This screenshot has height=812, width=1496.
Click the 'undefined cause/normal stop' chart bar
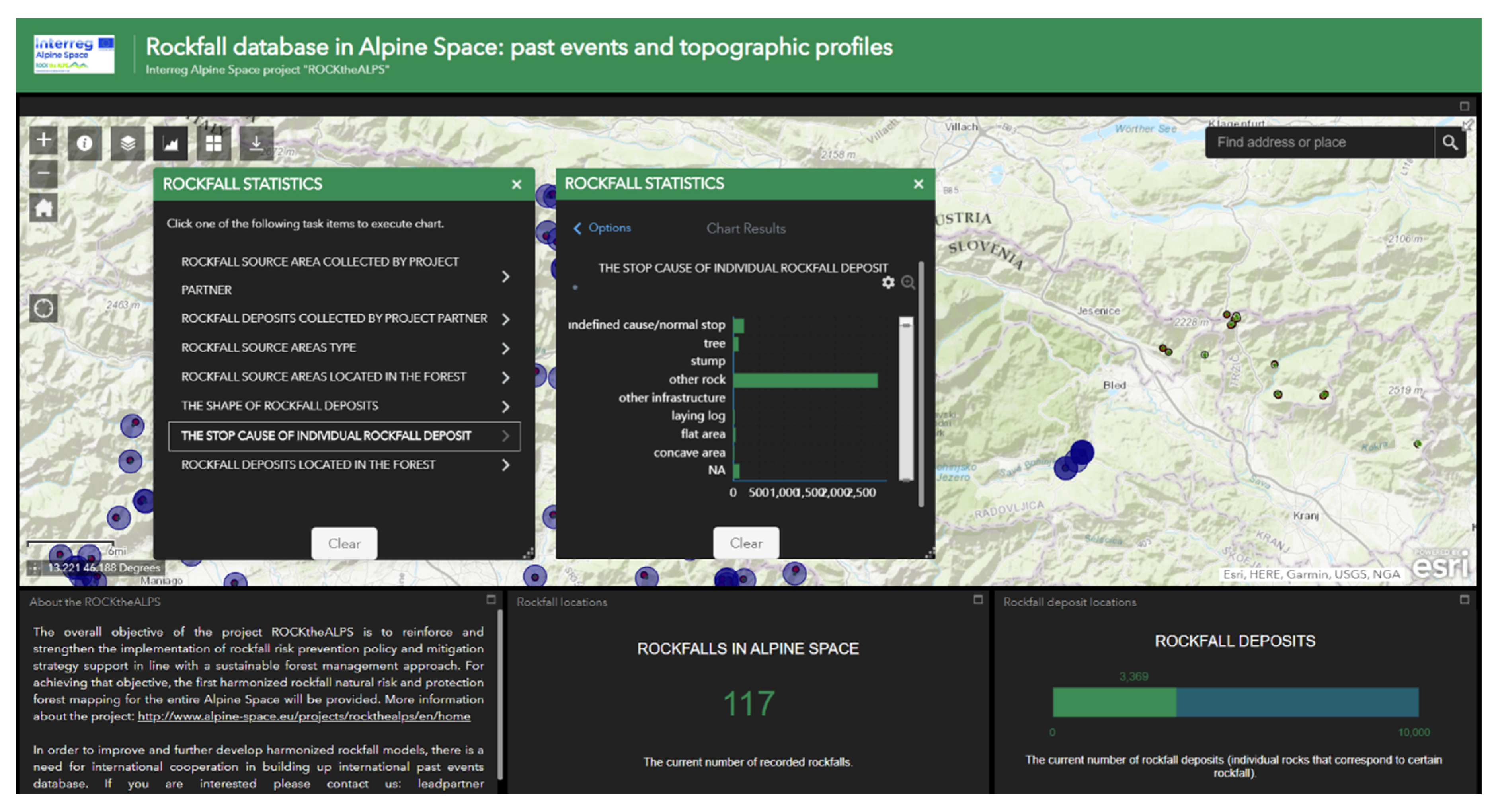(739, 325)
